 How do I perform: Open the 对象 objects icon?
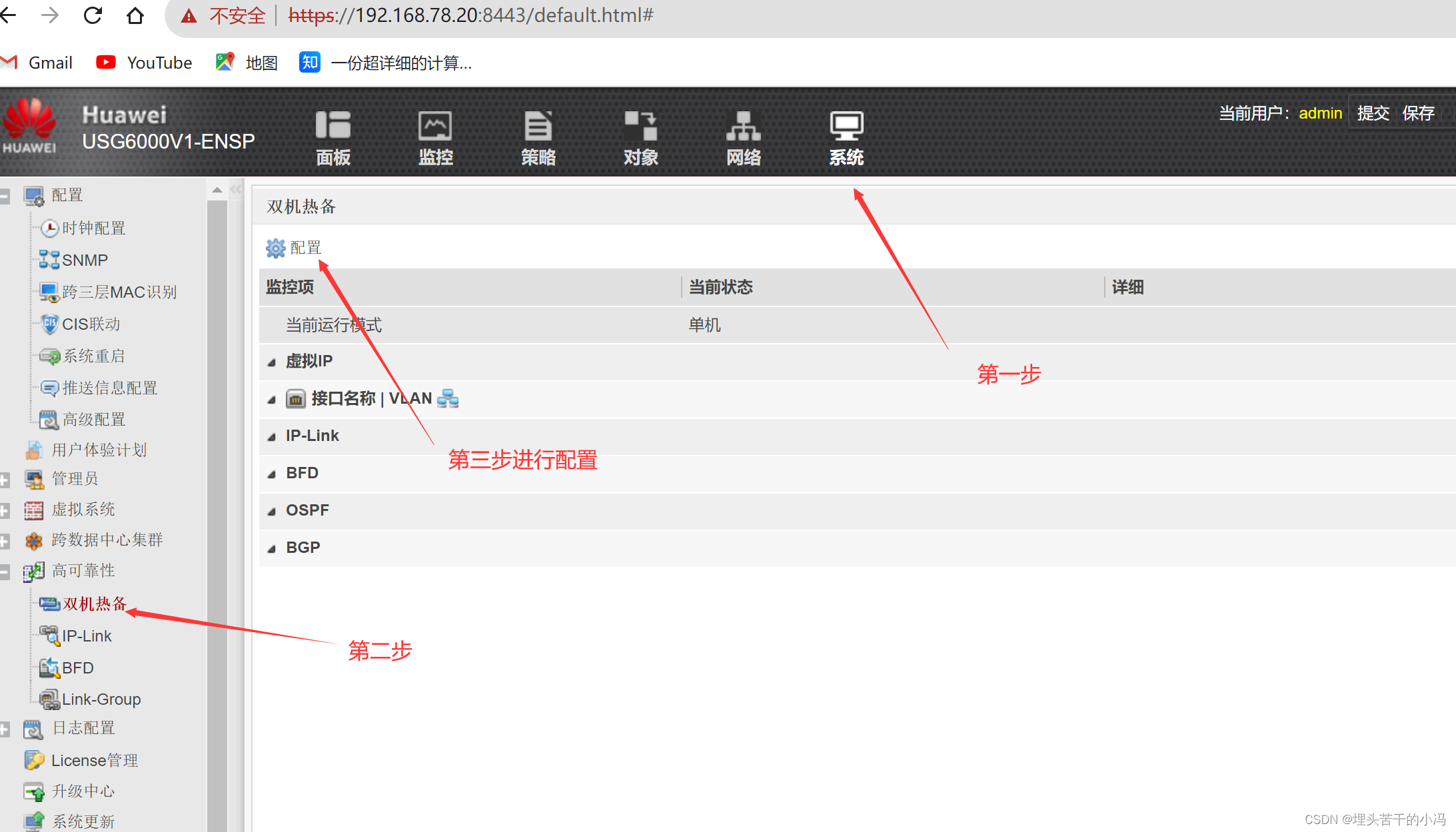[640, 125]
